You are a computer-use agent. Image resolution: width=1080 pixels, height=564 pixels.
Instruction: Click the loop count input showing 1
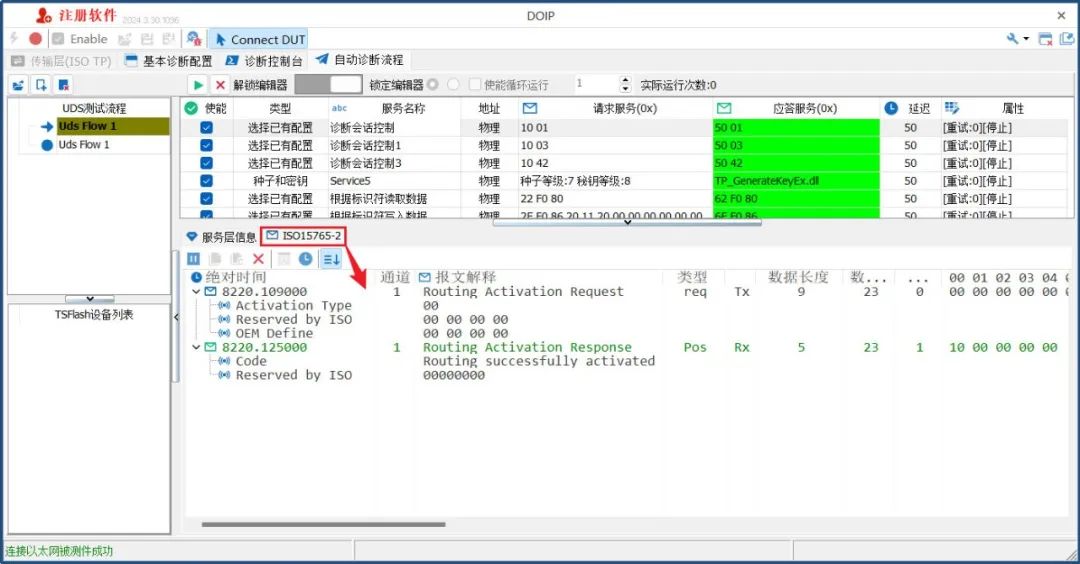pos(596,85)
